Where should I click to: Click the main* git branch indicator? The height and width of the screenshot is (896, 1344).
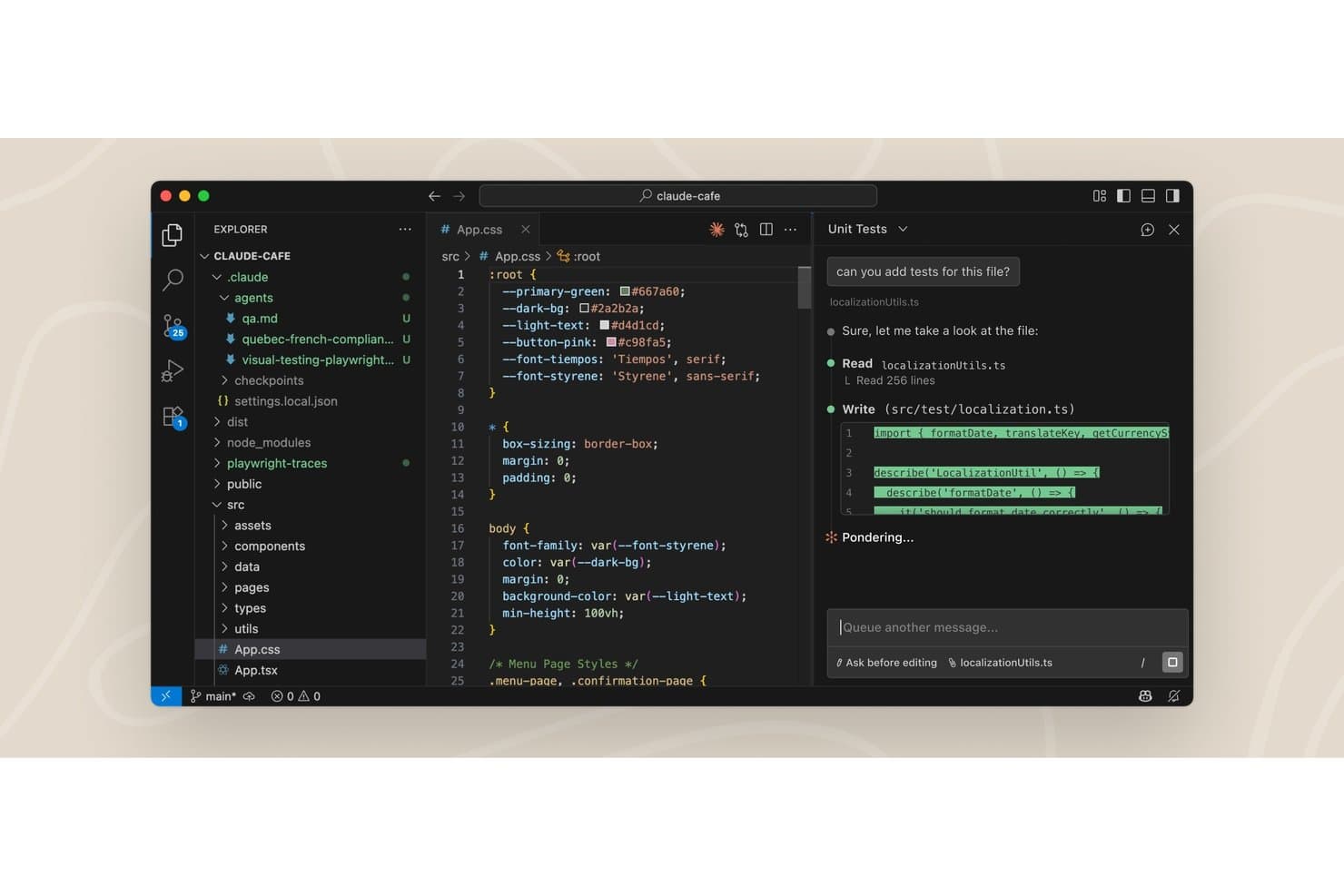213,696
